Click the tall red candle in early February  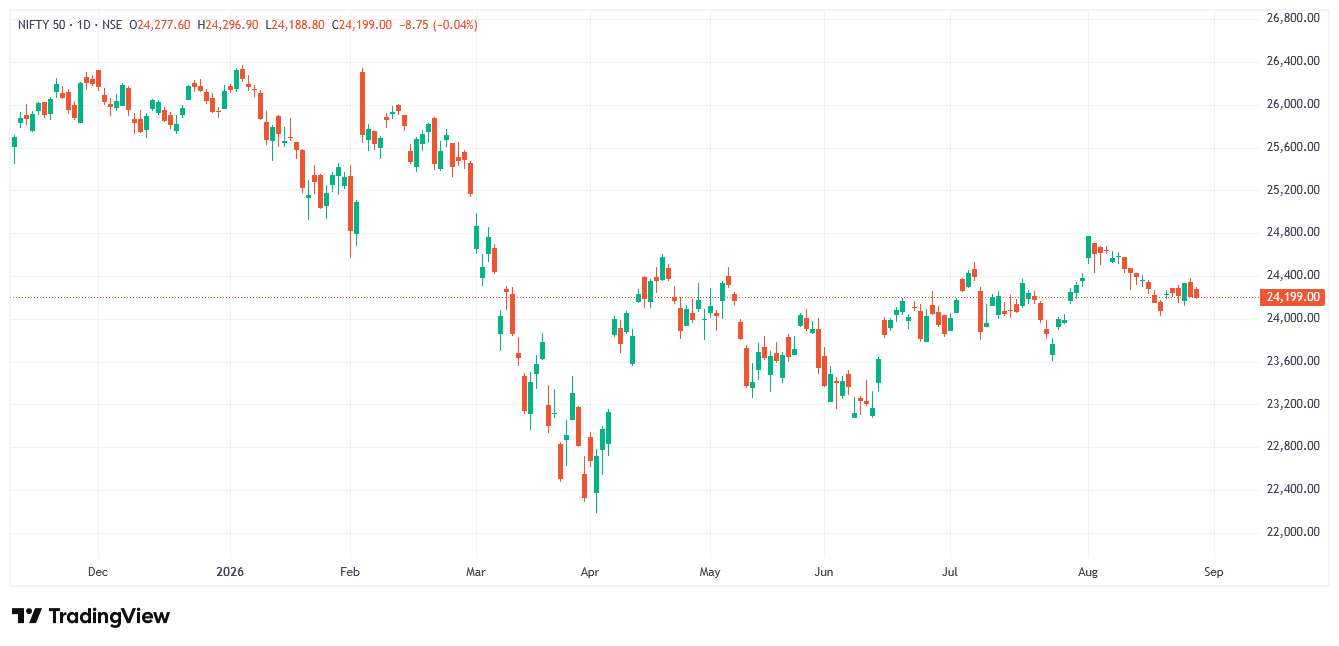pyautogui.click(x=362, y=102)
